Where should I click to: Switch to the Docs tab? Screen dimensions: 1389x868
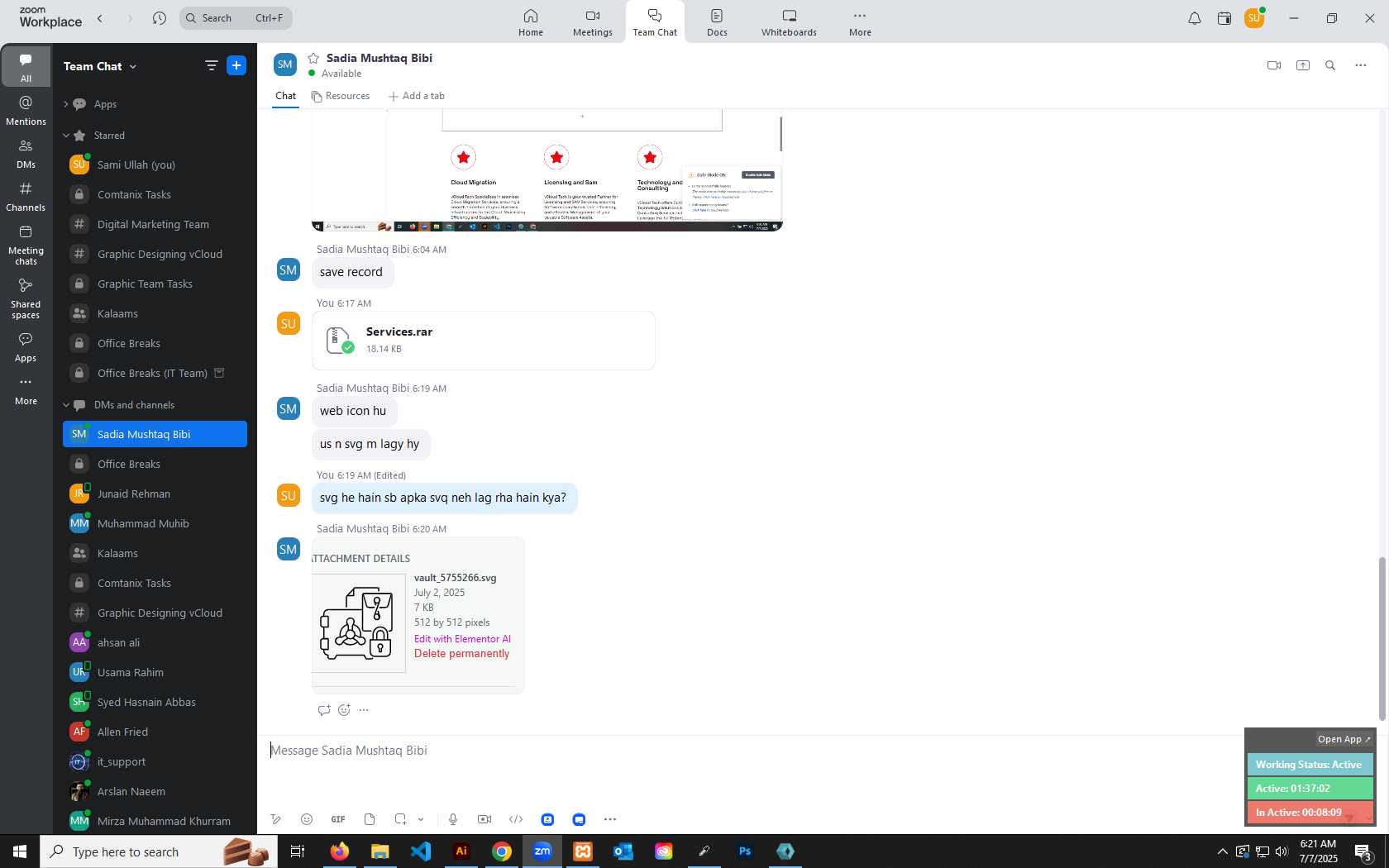[x=717, y=22]
